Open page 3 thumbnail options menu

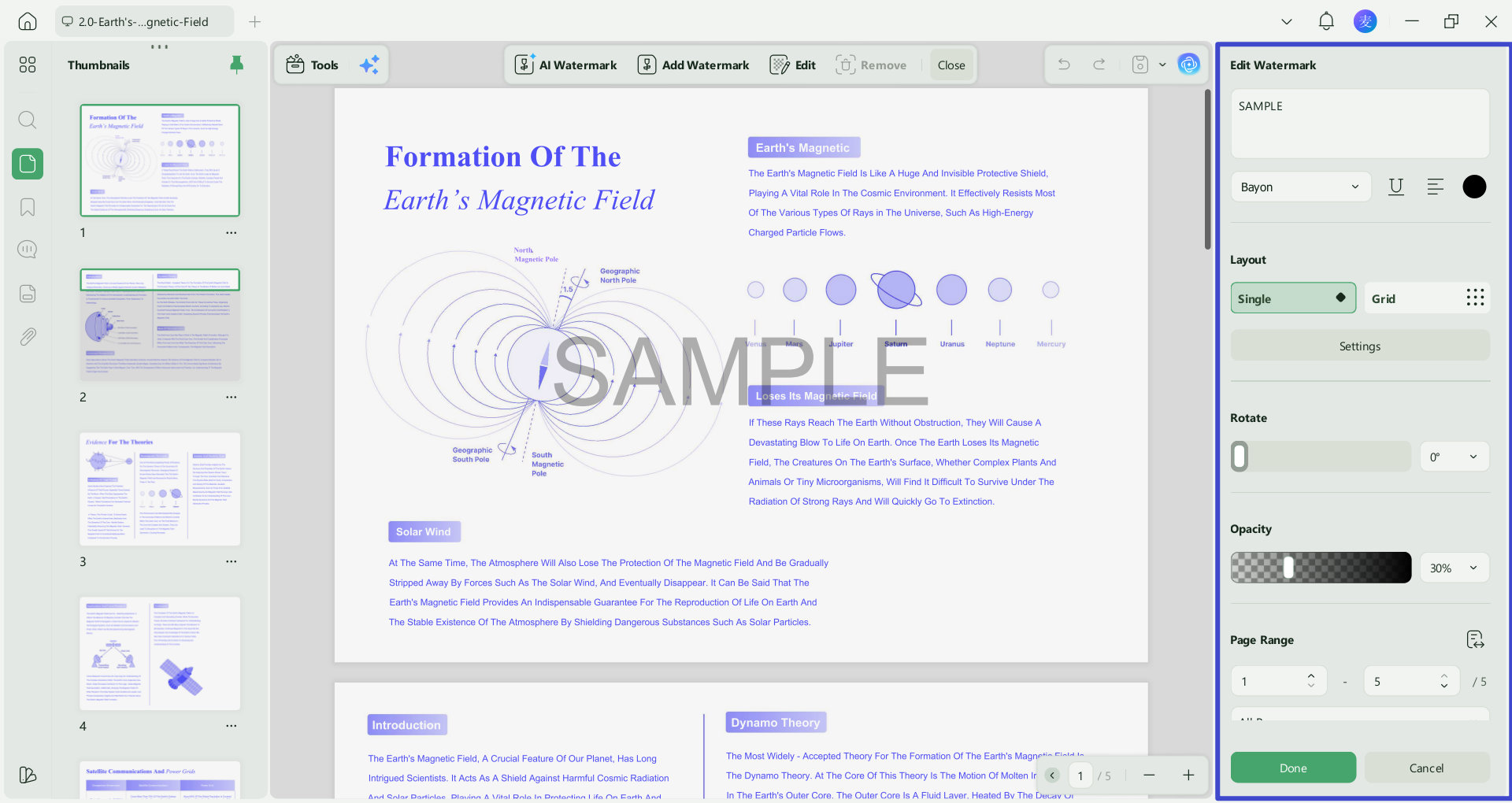coord(231,562)
